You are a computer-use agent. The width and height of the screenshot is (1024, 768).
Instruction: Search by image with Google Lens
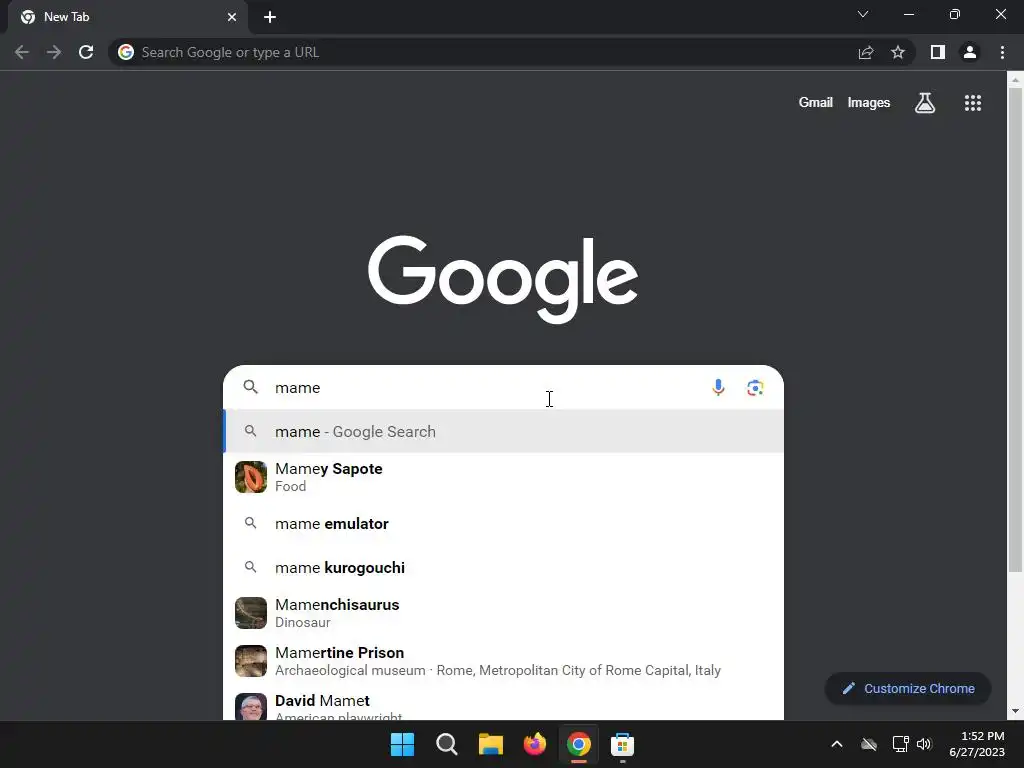pyautogui.click(x=755, y=388)
